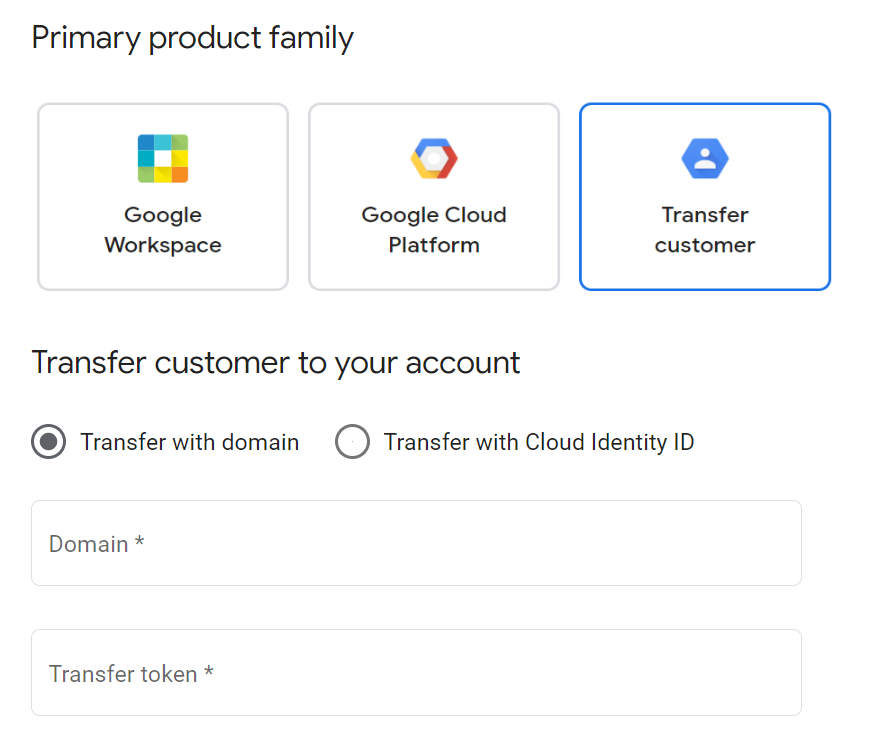Screen dimensions: 869x740
Task: Select the Transfer customer product family
Action: [x=704, y=196]
